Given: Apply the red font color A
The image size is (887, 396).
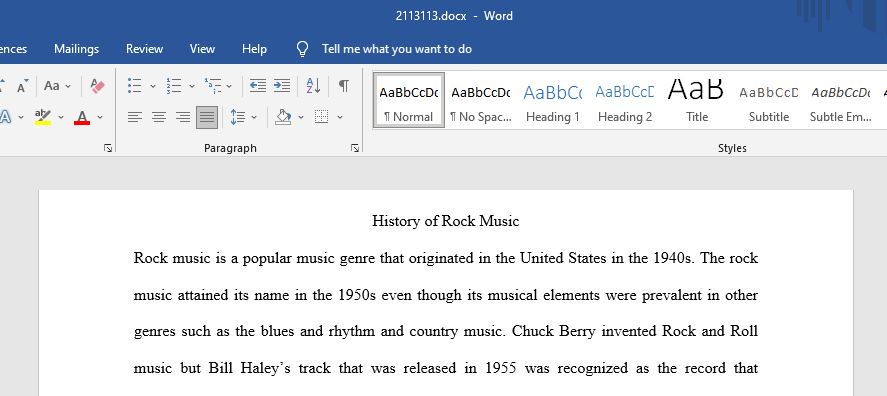Looking at the screenshot, I should tap(83, 117).
